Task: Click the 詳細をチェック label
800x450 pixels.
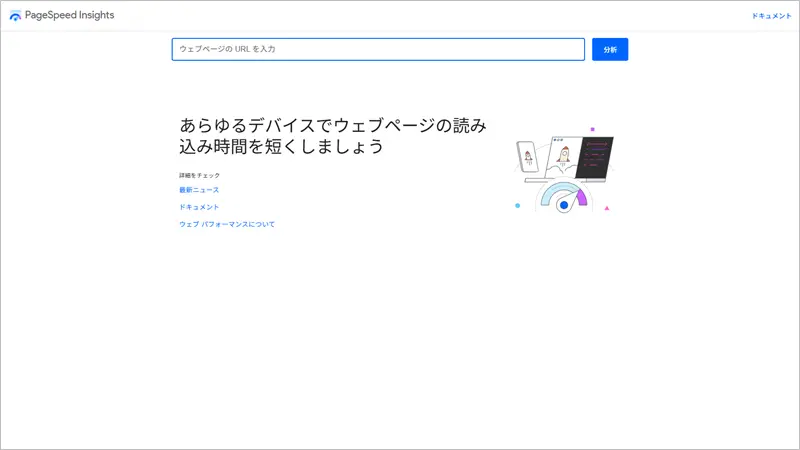Action: [199, 175]
